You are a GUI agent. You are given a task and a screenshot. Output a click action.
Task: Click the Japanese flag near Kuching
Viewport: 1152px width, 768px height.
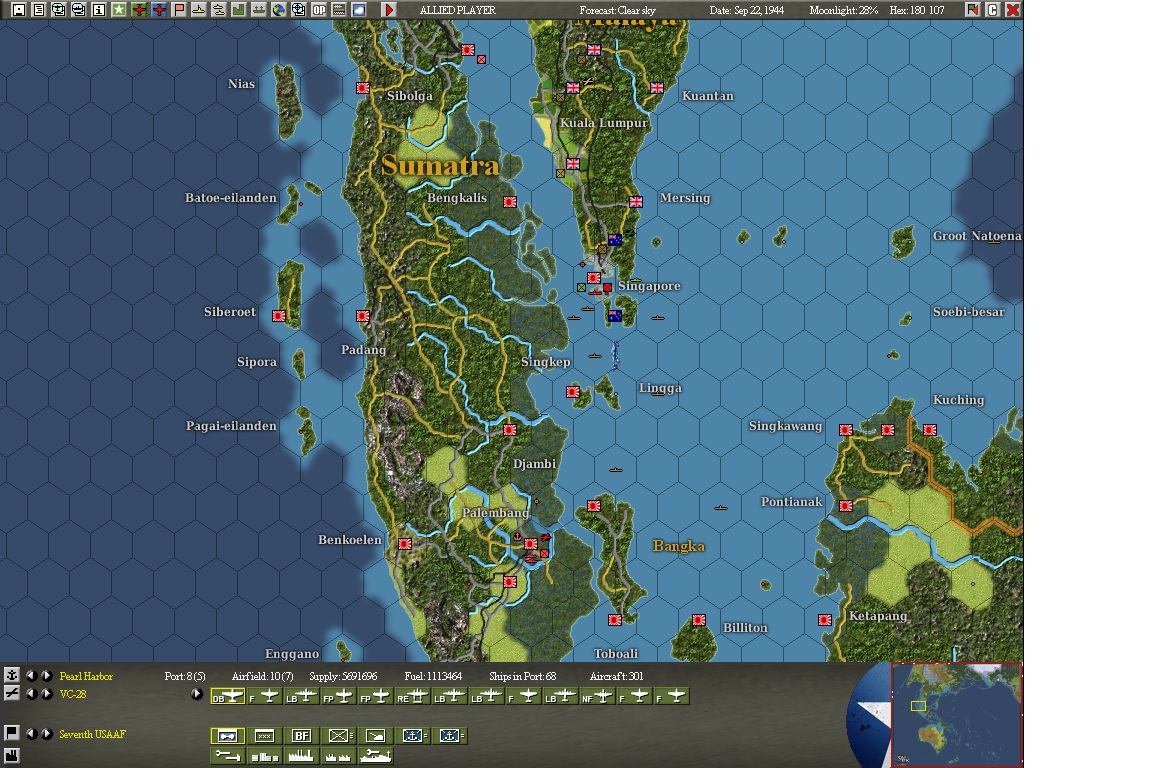coord(929,429)
